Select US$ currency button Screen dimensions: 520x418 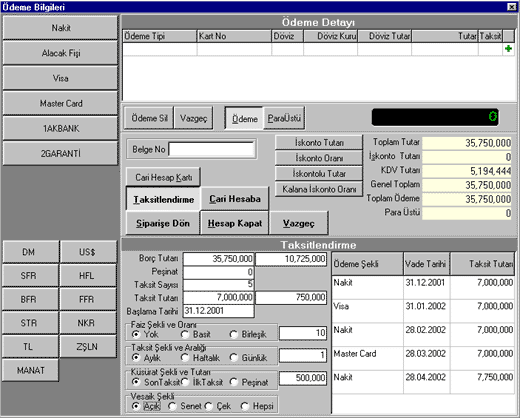click(88, 252)
